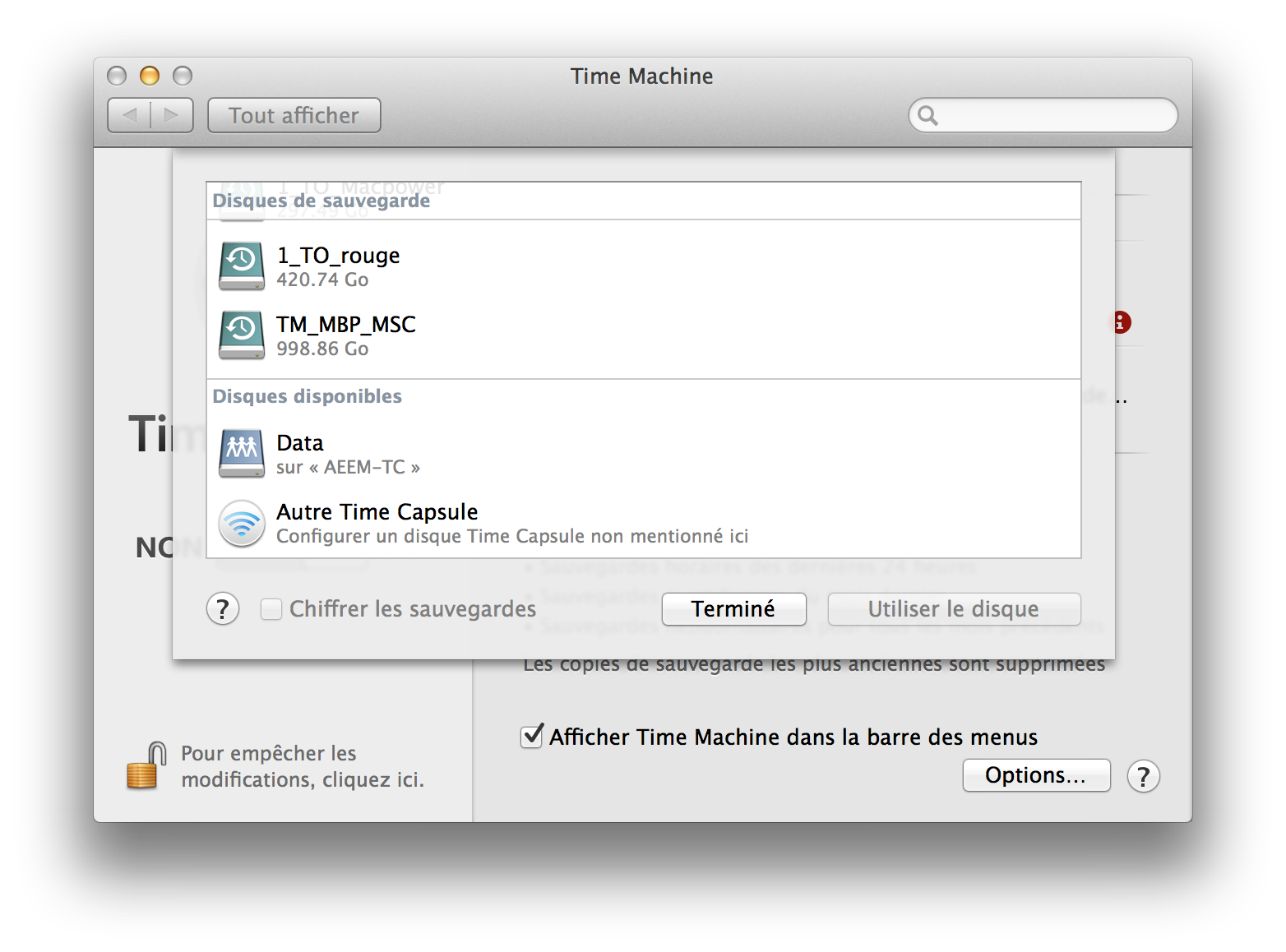Open help with the sheet's question mark
Screen dimensions: 1286x952
pos(223,609)
